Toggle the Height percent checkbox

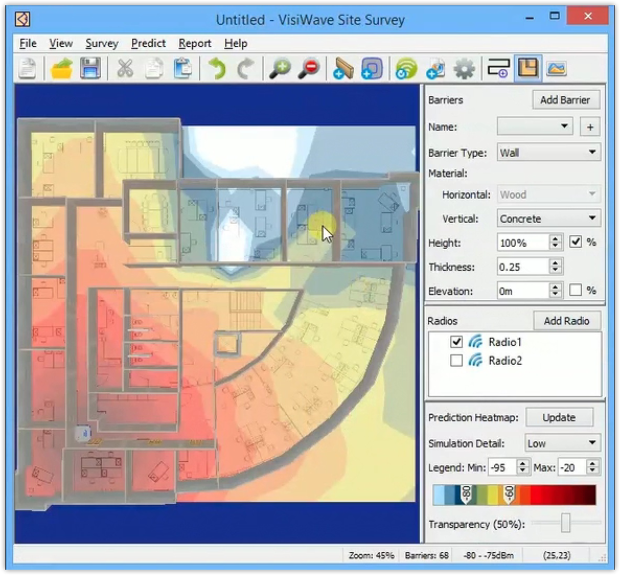click(x=575, y=242)
